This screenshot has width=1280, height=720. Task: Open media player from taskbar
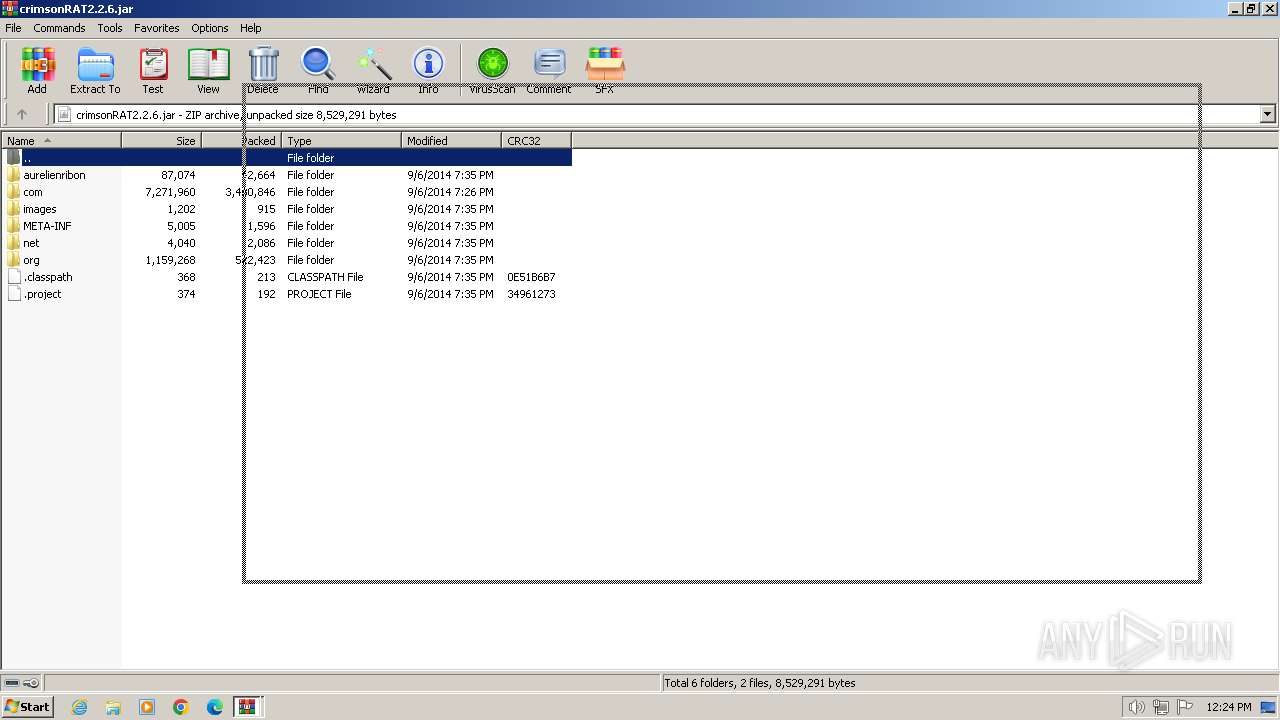147,707
